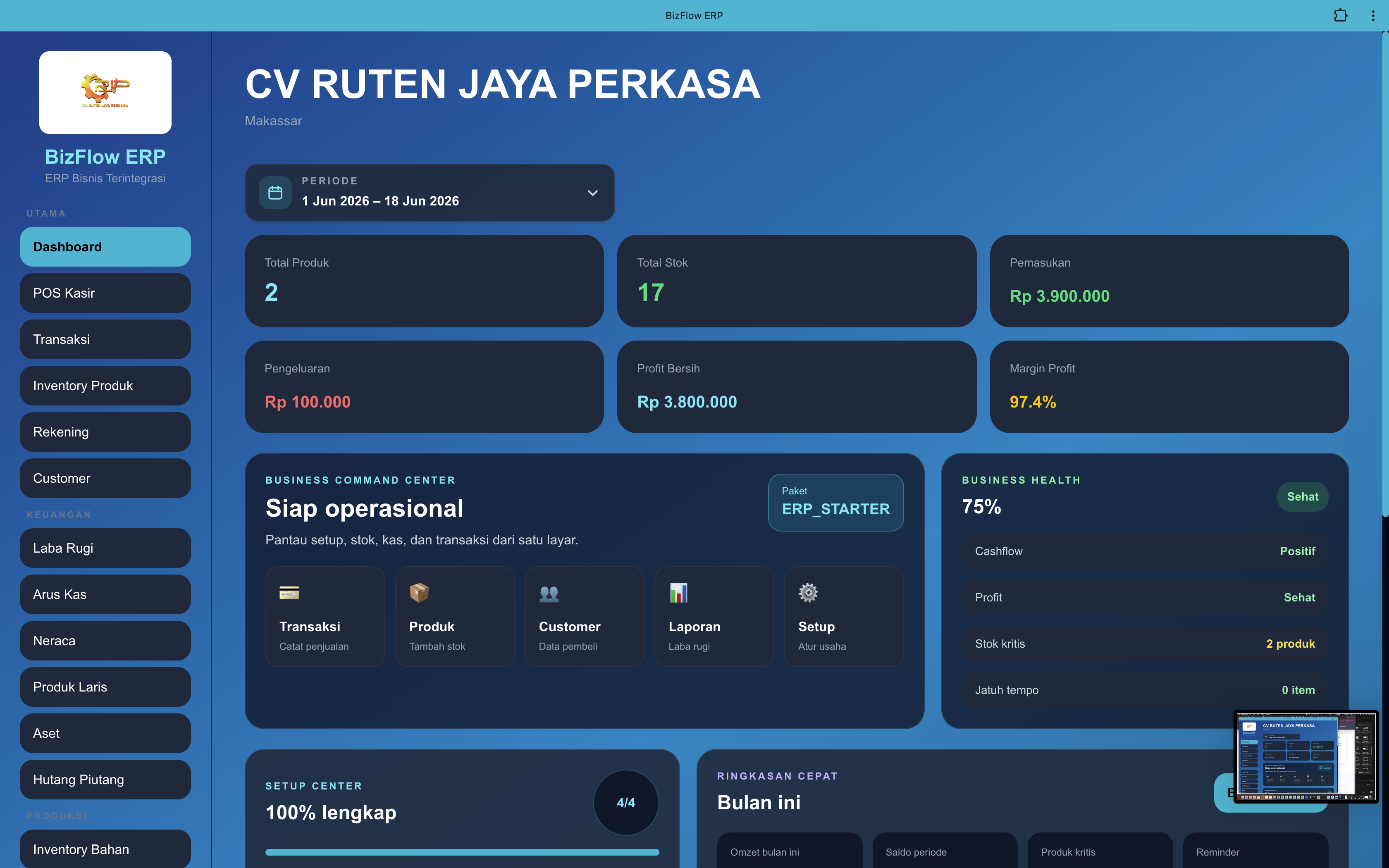1389x868 pixels.
Task: Open the Periode 1 Jun 2026 selector
Action: coord(430,193)
